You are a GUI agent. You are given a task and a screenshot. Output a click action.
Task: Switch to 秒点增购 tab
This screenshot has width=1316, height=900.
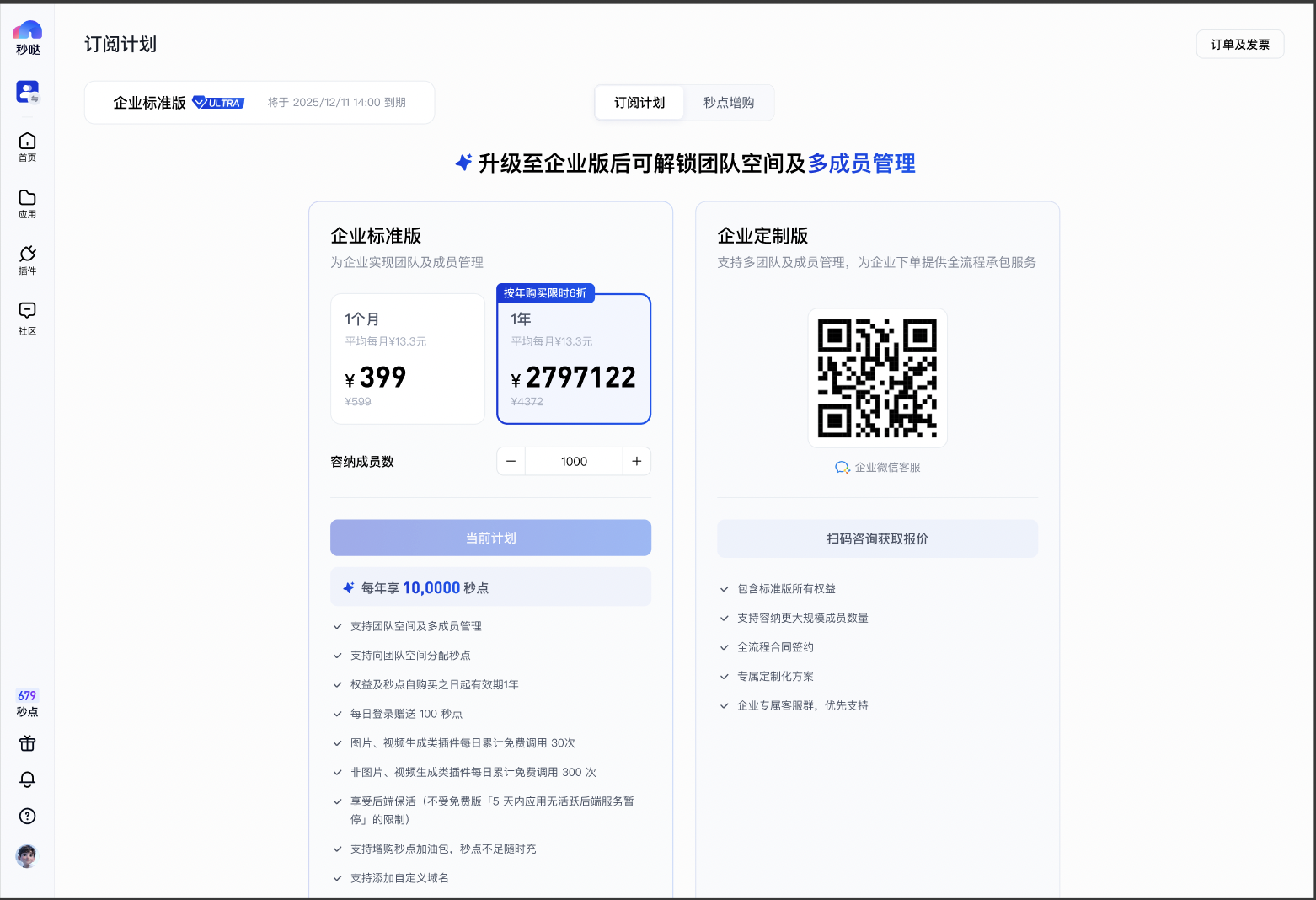coord(729,103)
